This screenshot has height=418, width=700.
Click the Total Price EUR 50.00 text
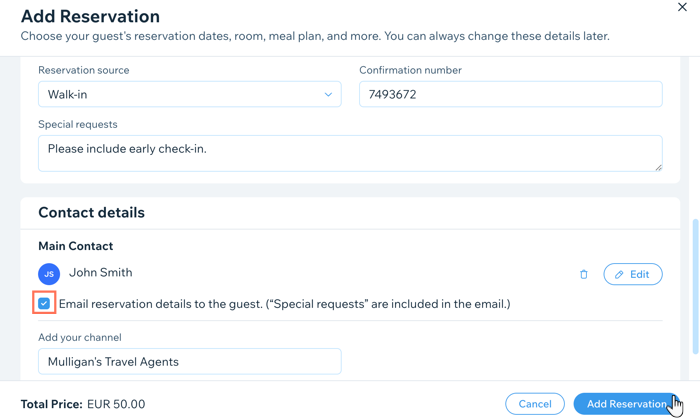click(83, 404)
